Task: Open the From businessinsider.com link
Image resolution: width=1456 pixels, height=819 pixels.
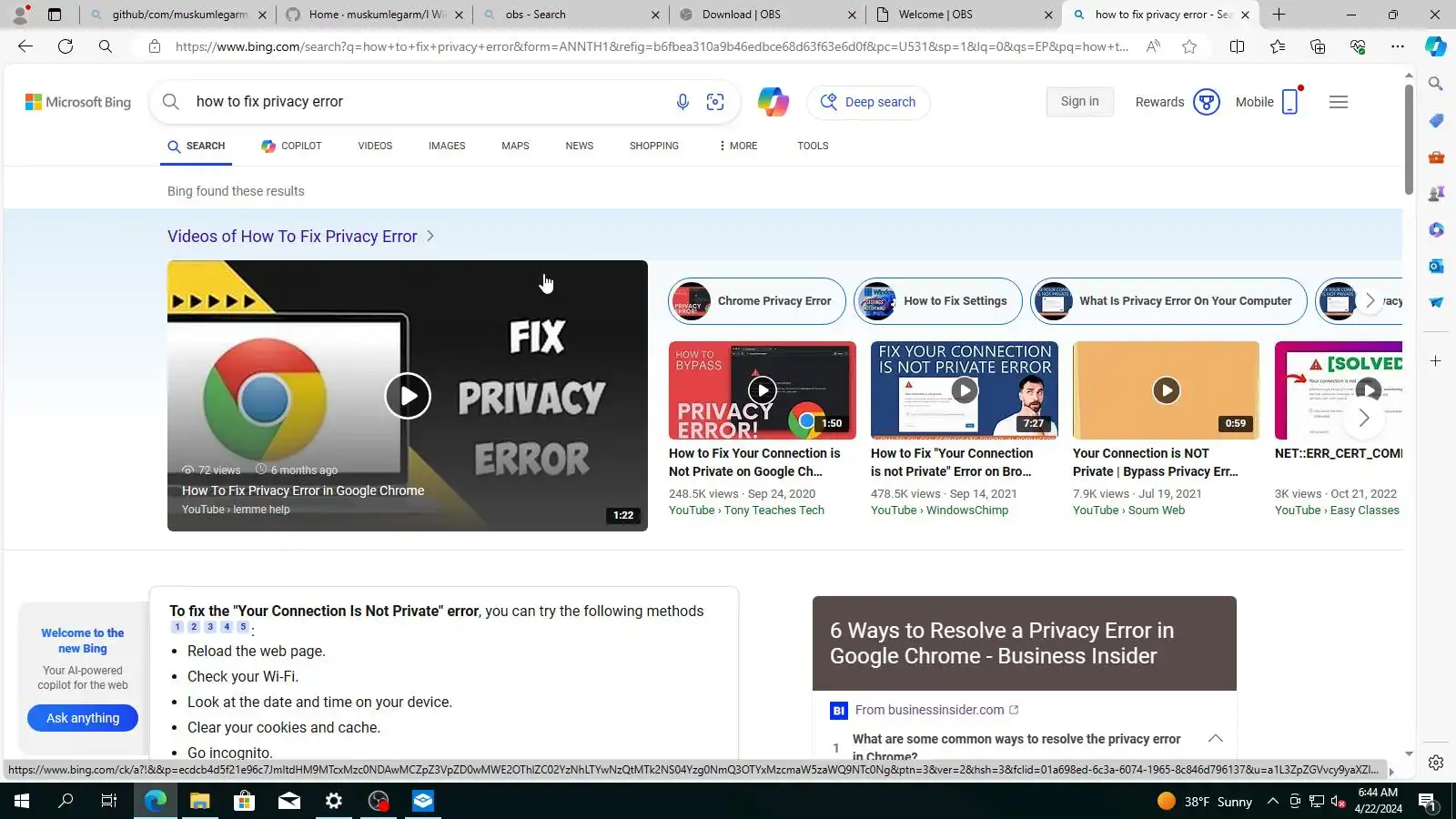Action: (936, 710)
